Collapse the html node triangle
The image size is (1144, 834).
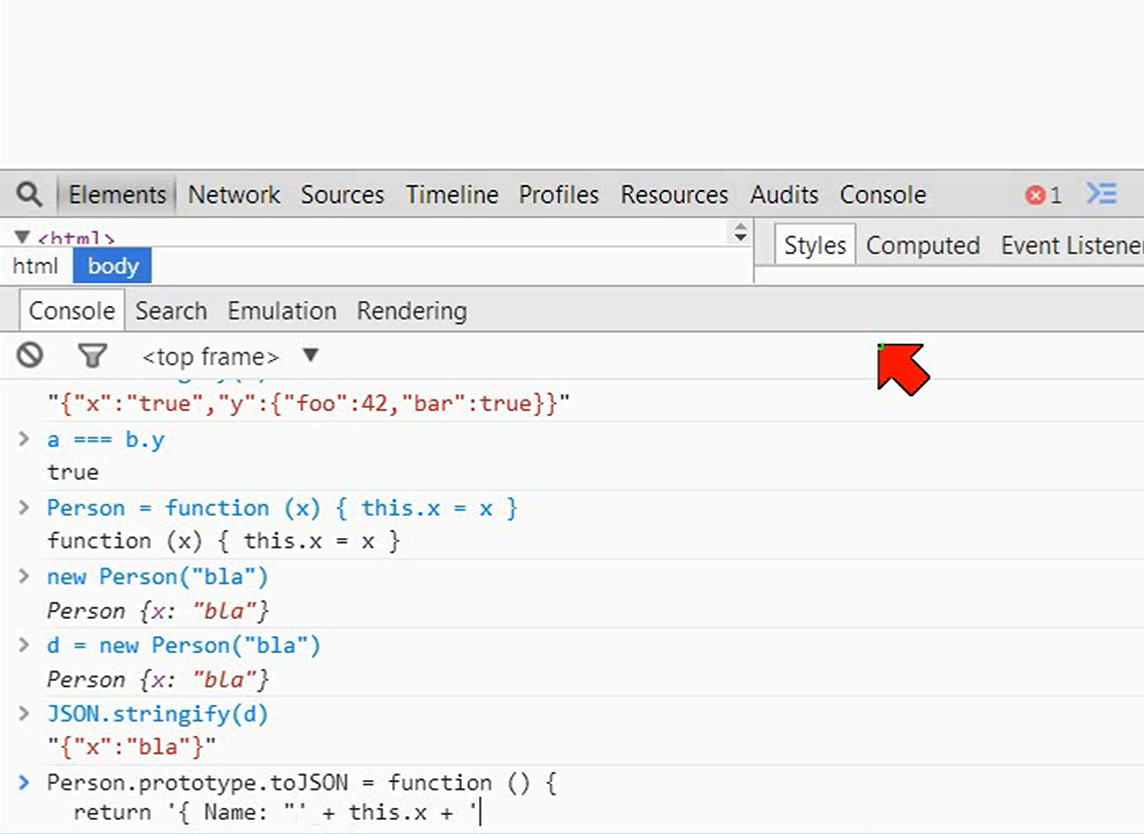pos(22,237)
